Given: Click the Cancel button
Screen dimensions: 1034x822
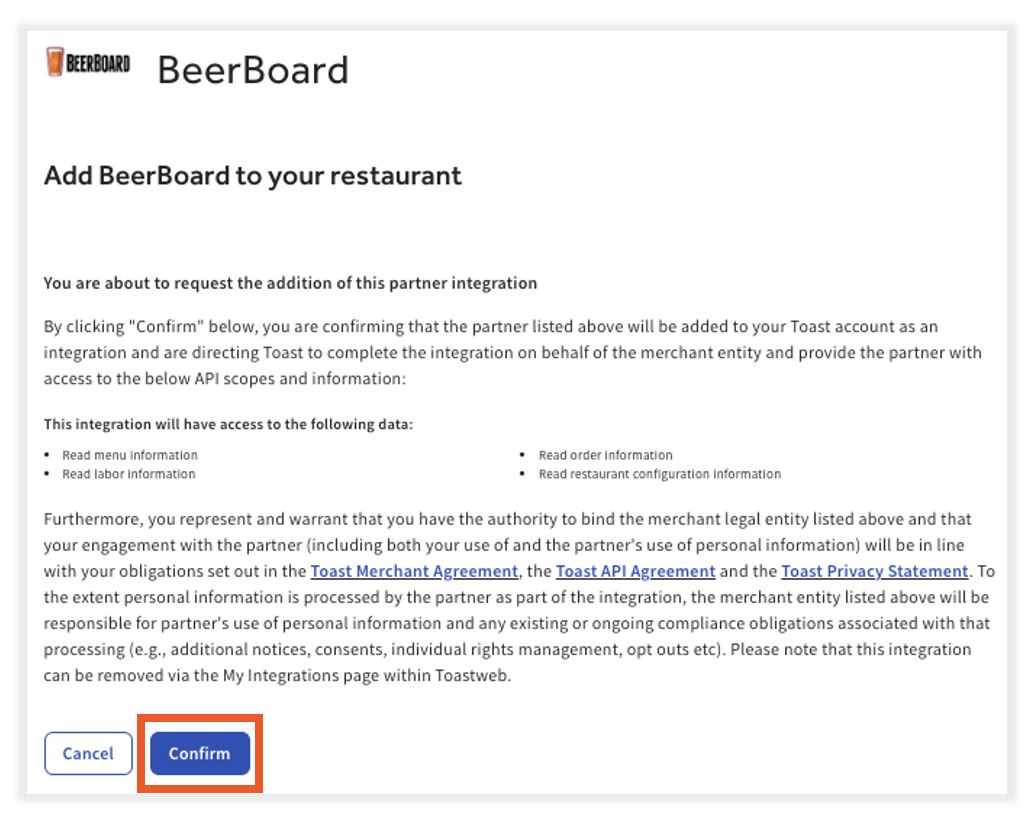Looking at the screenshot, I should pyautogui.click(x=88, y=753).
